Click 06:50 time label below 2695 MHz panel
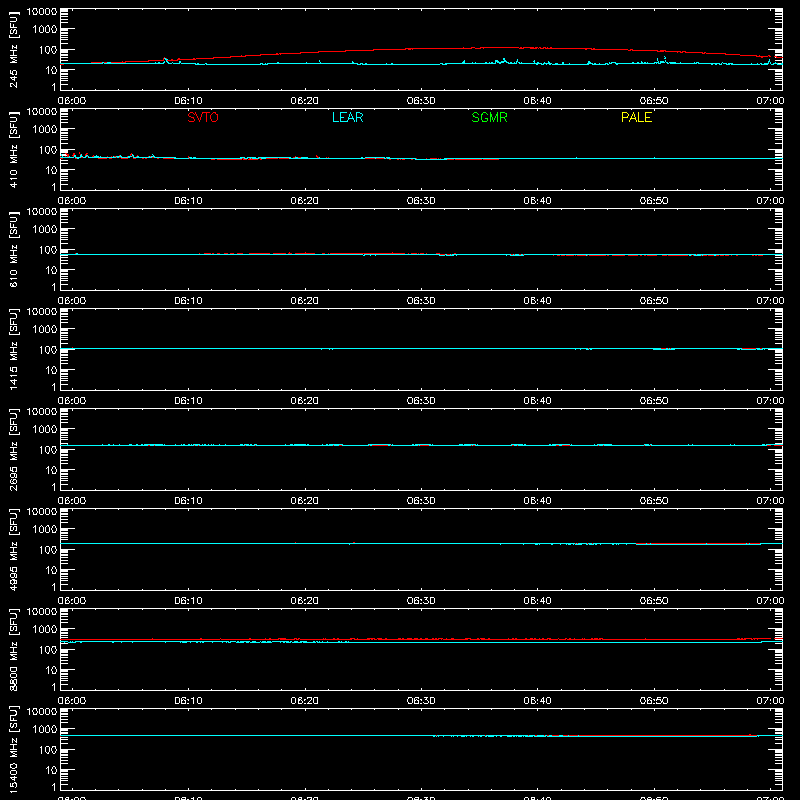The width and height of the screenshot is (800, 800). pos(654,501)
